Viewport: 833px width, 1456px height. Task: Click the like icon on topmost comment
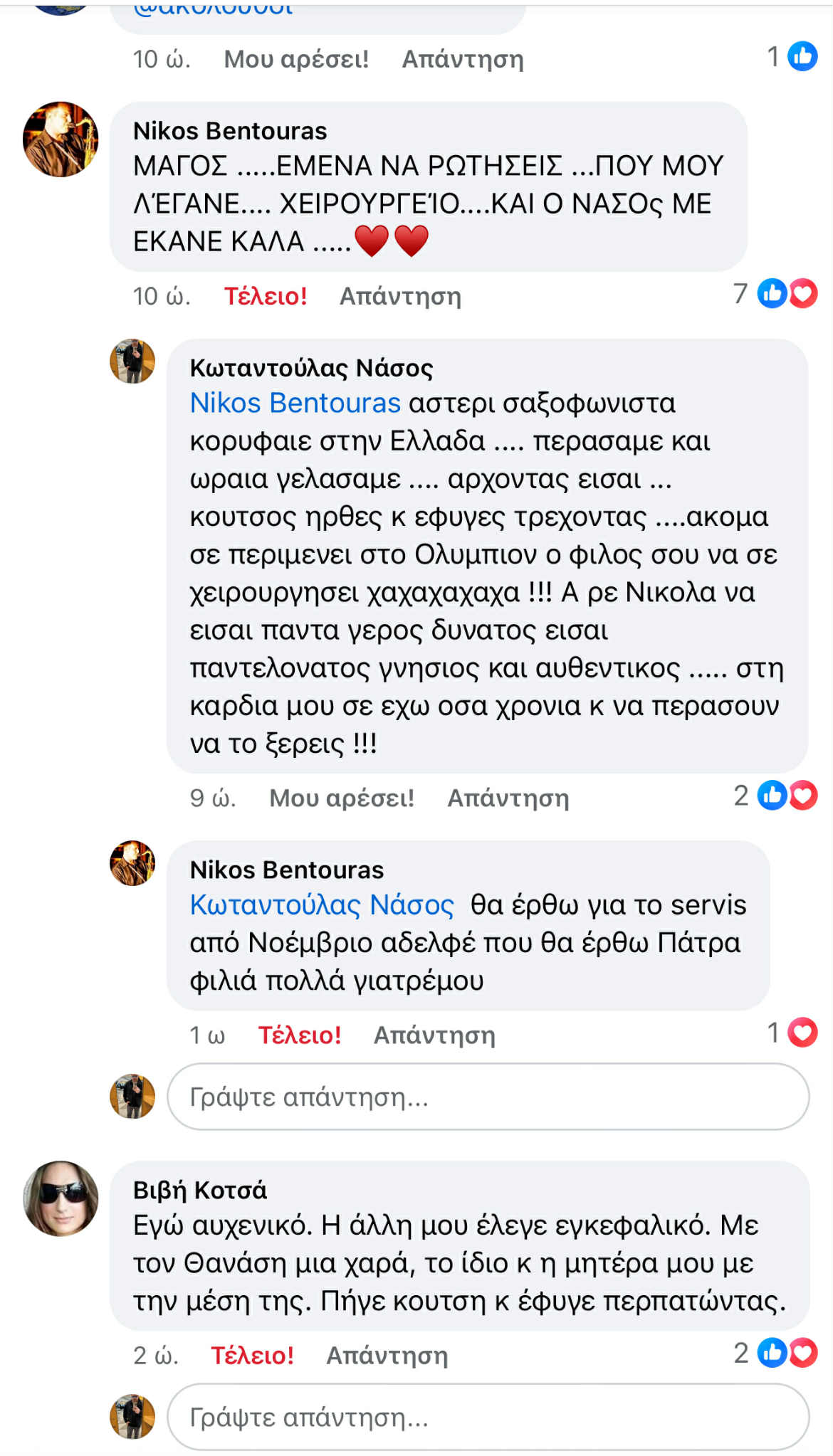click(802, 56)
